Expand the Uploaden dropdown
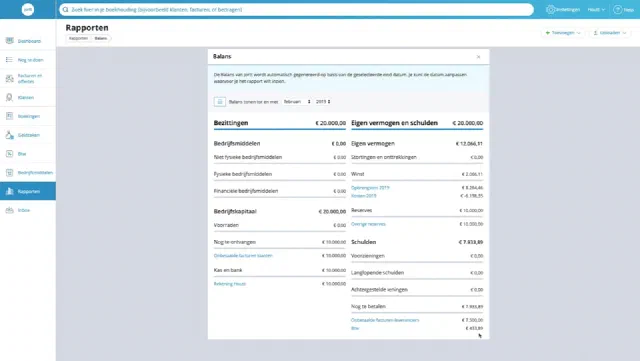The width and height of the screenshot is (640, 361). [x=610, y=33]
